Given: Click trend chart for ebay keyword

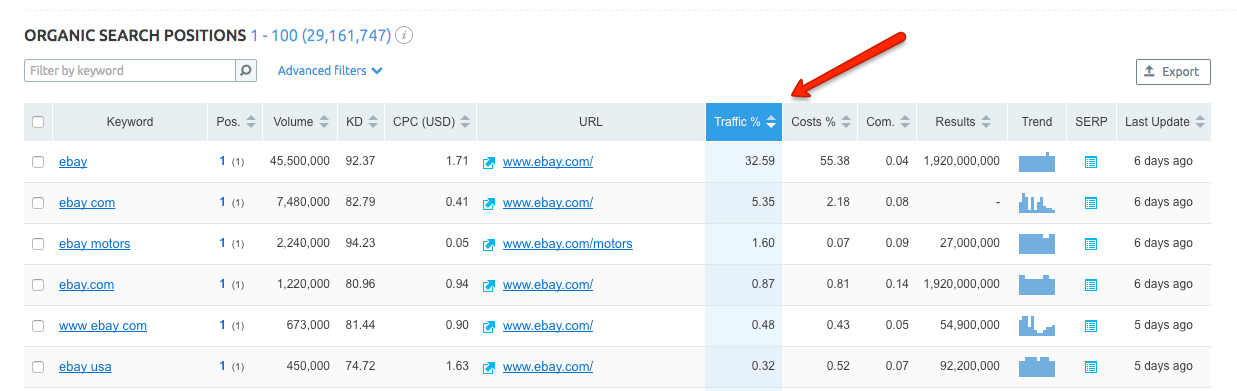Looking at the screenshot, I should (1037, 162).
